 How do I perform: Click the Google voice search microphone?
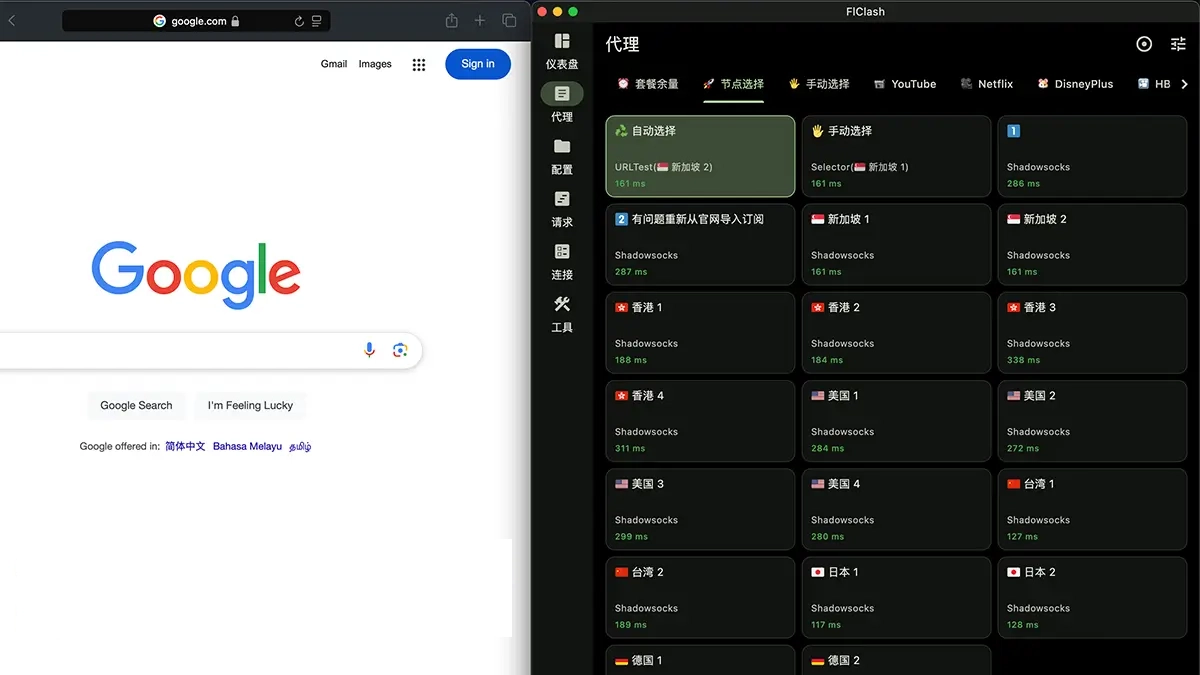pyautogui.click(x=370, y=350)
